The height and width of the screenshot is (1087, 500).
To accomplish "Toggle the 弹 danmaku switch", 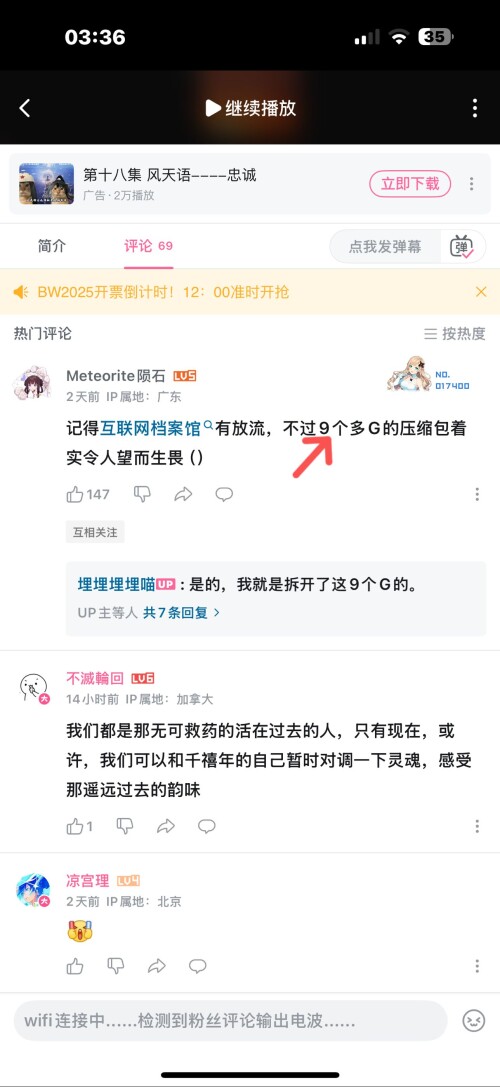I will pyautogui.click(x=462, y=247).
